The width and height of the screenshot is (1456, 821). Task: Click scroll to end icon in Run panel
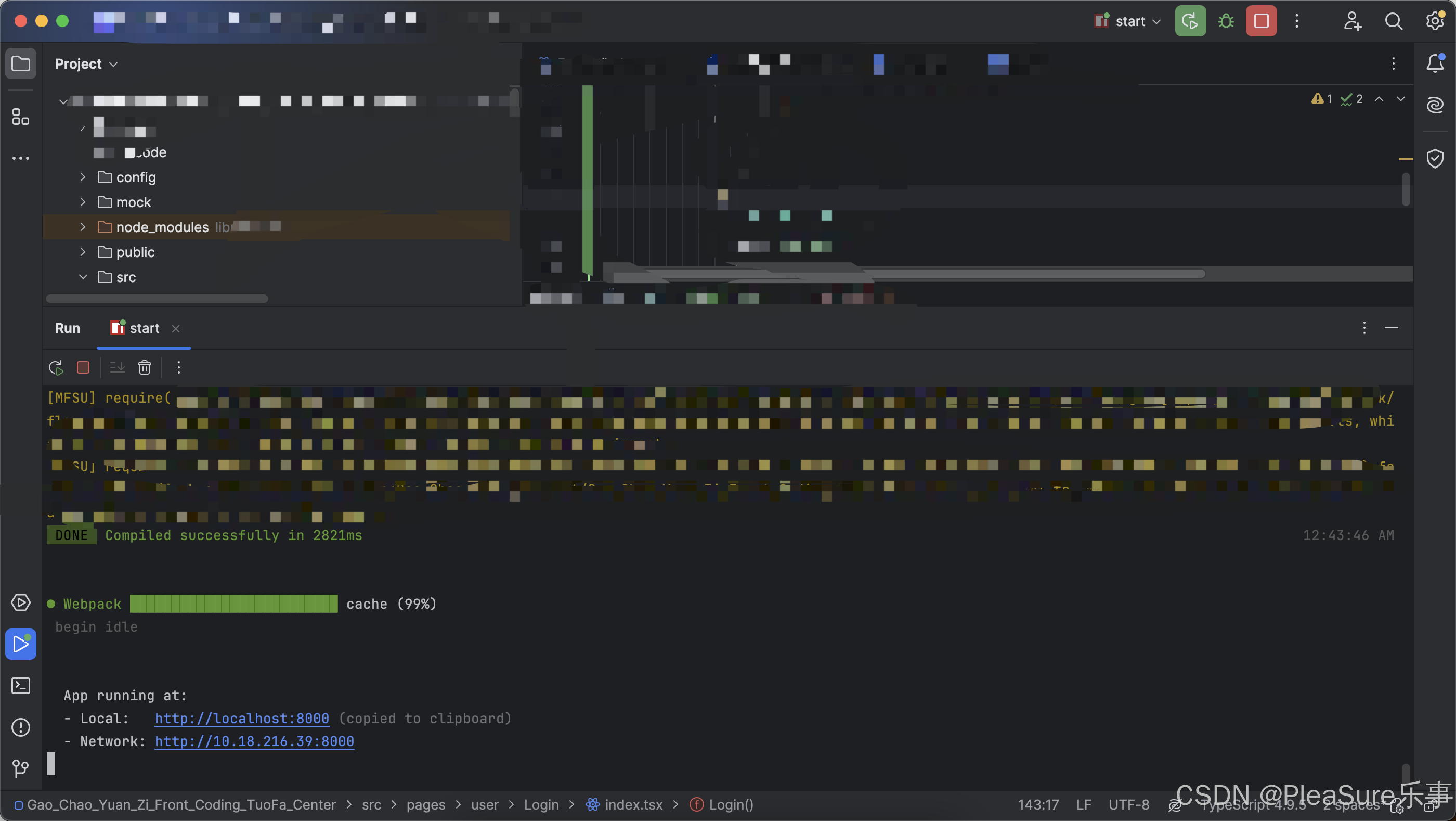[117, 367]
